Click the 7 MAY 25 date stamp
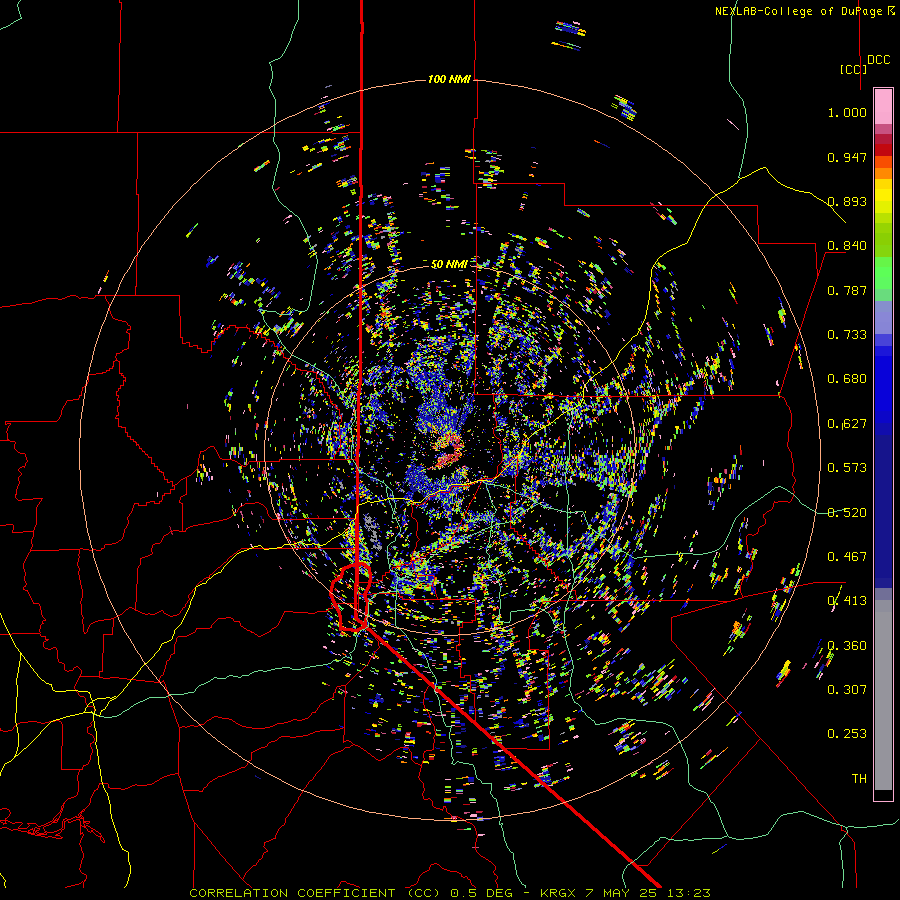Viewport: 900px width, 900px height. coord(623,893)
